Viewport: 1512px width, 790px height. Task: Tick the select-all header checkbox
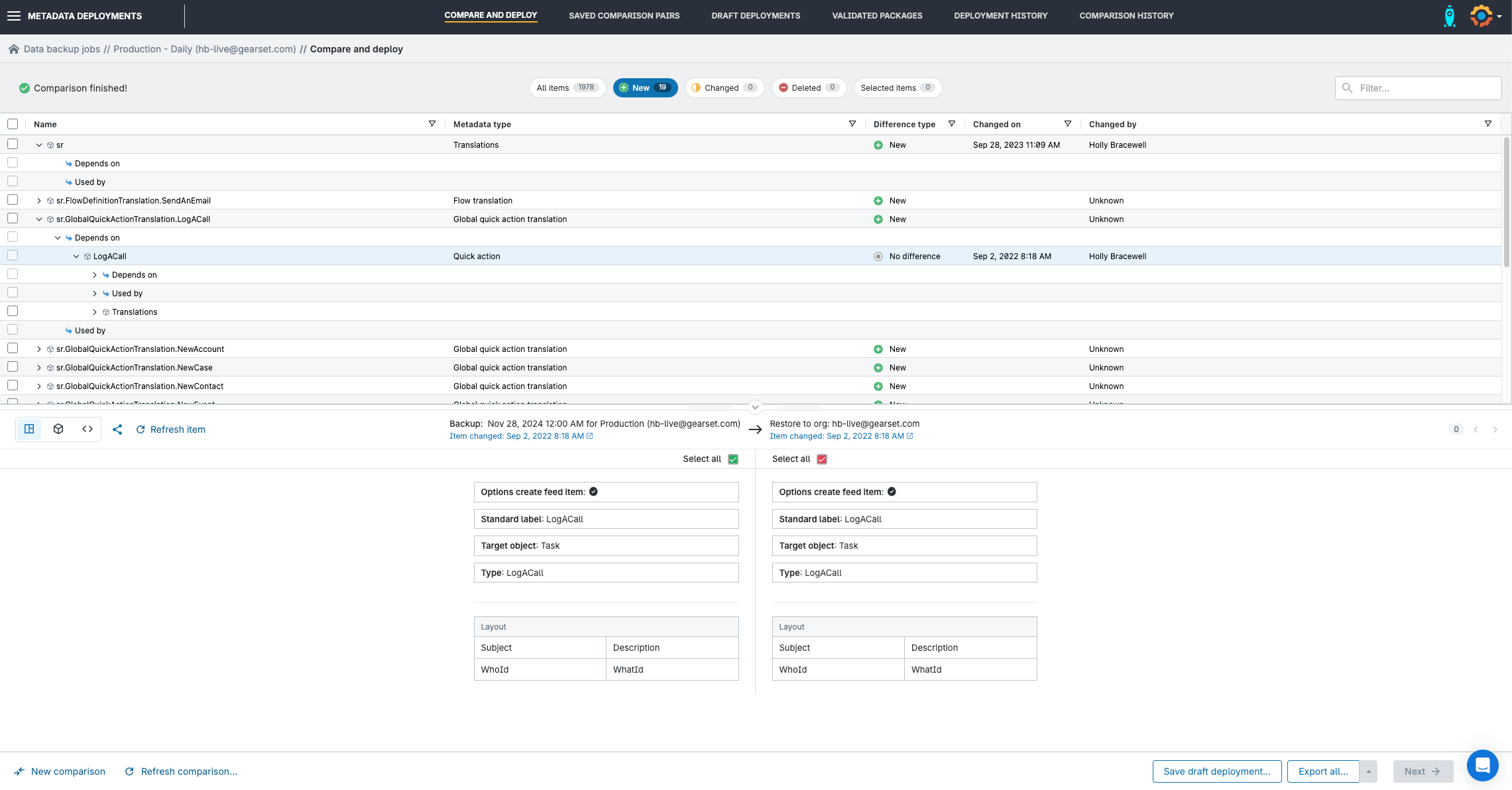[x=13, y=124]
